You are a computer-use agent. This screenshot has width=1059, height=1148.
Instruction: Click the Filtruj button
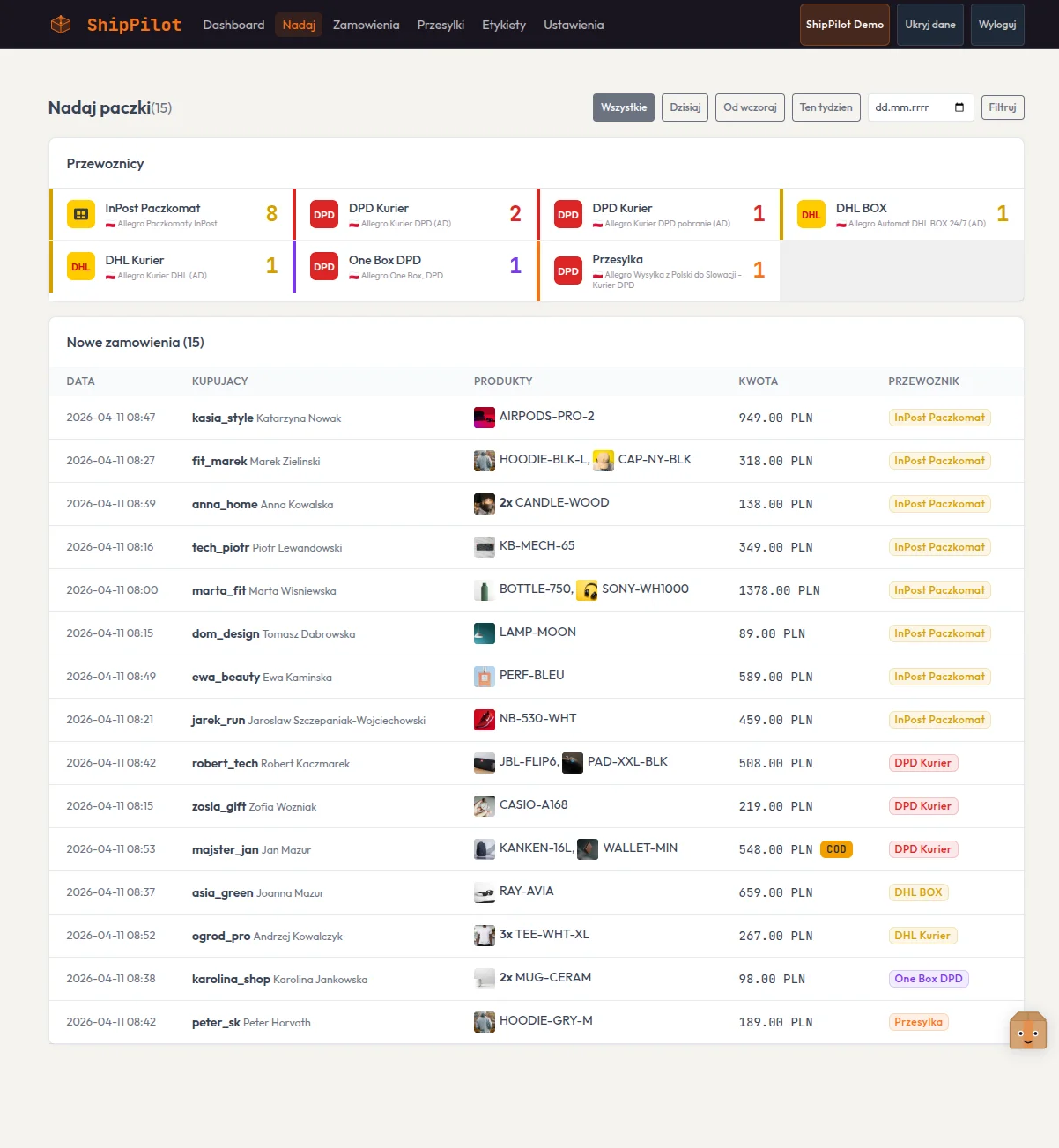[1003, 107]
